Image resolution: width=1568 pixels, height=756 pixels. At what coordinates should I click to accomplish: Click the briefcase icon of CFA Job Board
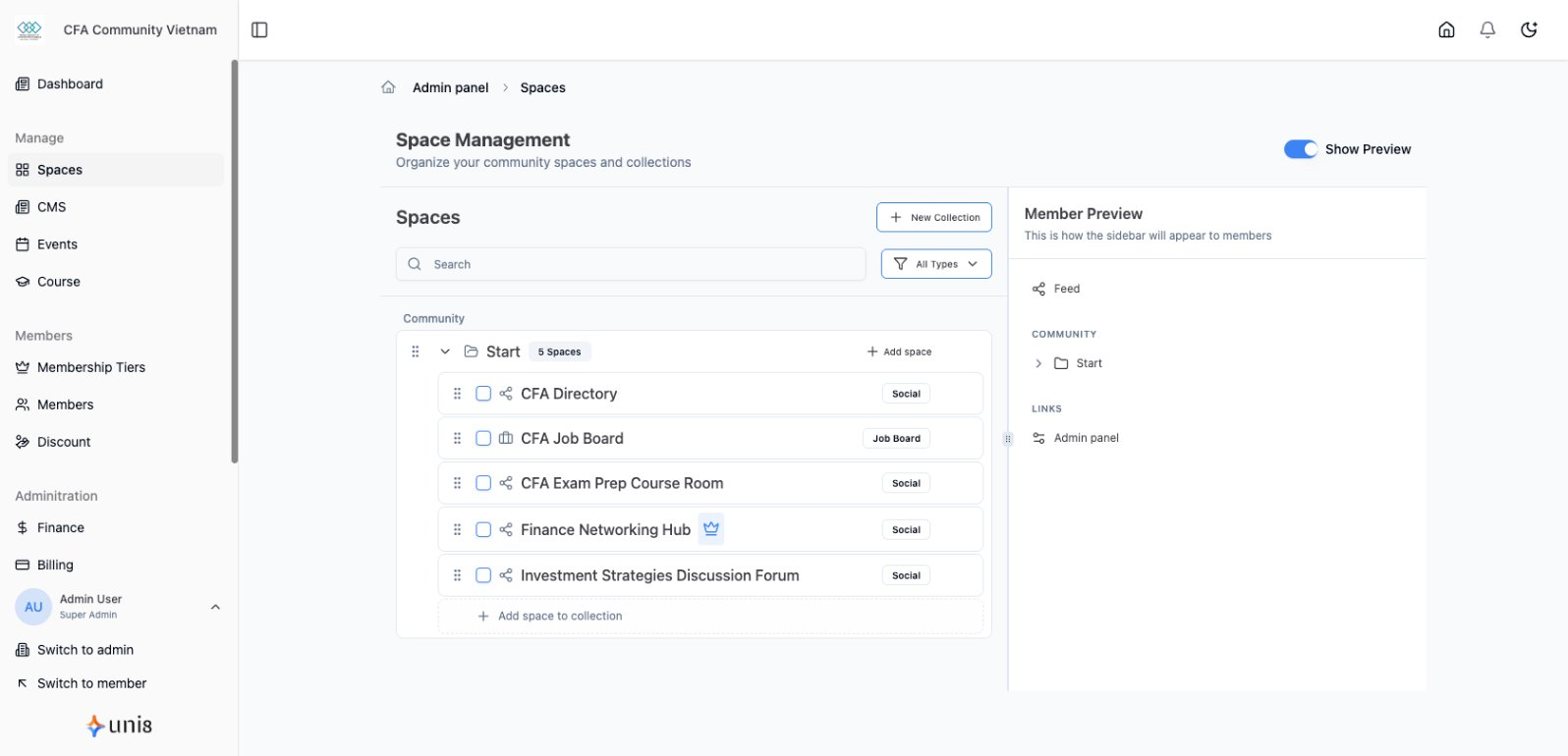[506, 439]
